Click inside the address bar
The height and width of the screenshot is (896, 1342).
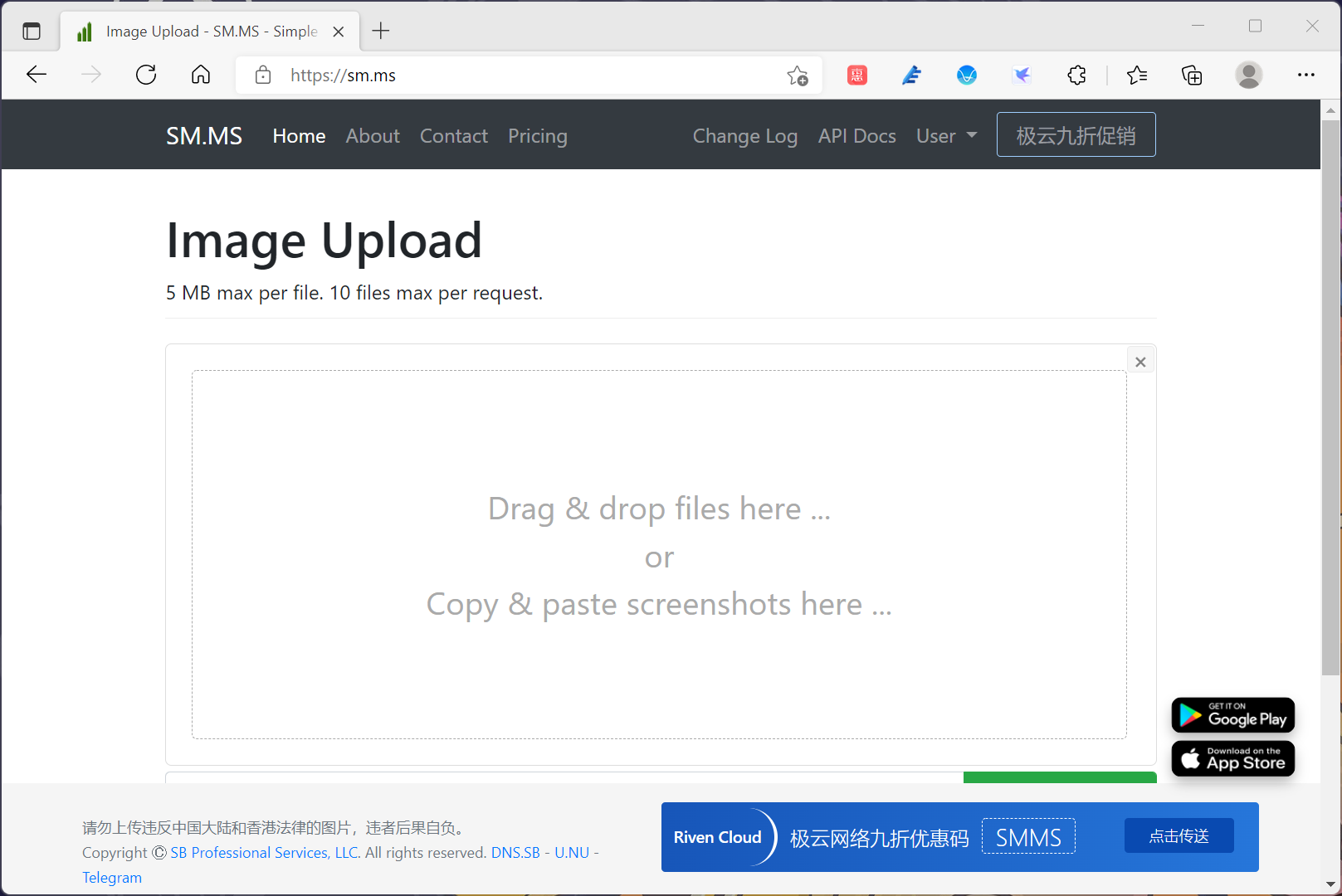click(x=498, y=75)
